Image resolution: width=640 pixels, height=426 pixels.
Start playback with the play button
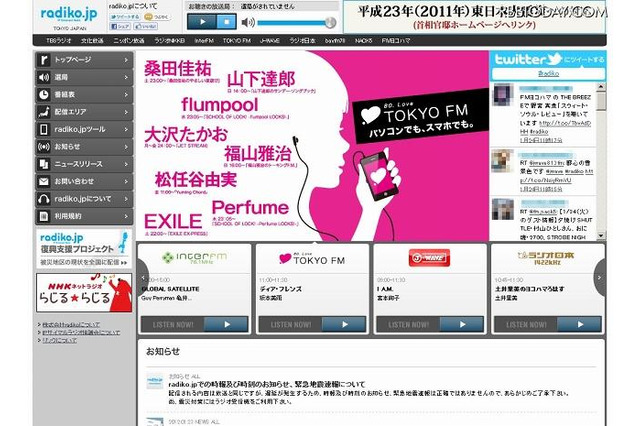point(202,22)
